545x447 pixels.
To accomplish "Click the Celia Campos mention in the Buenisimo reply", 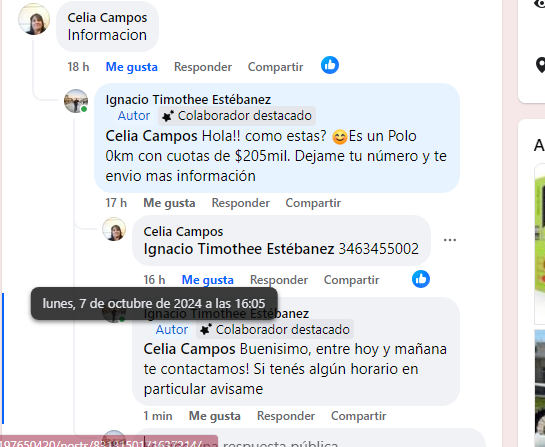I will click(189, 349).
